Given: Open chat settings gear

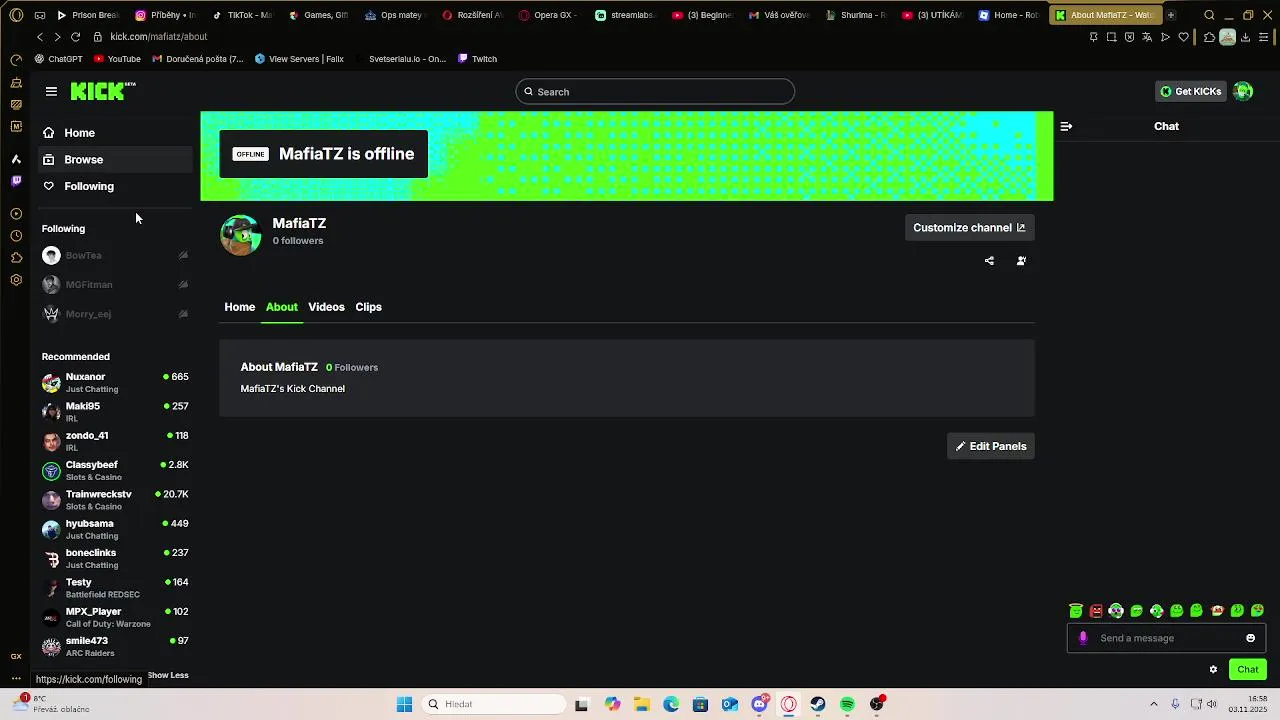Looking at the screenshot, I should click(1213, 669).
